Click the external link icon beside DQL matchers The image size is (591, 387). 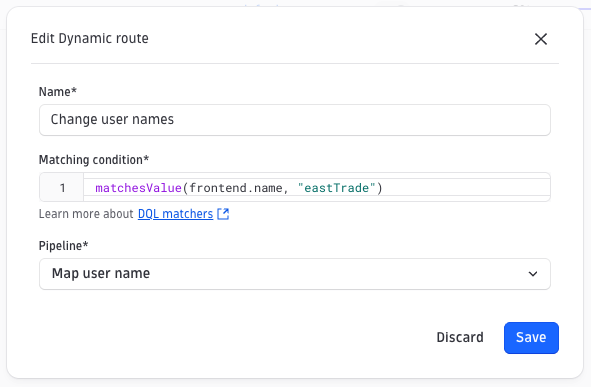pos(223,214)
